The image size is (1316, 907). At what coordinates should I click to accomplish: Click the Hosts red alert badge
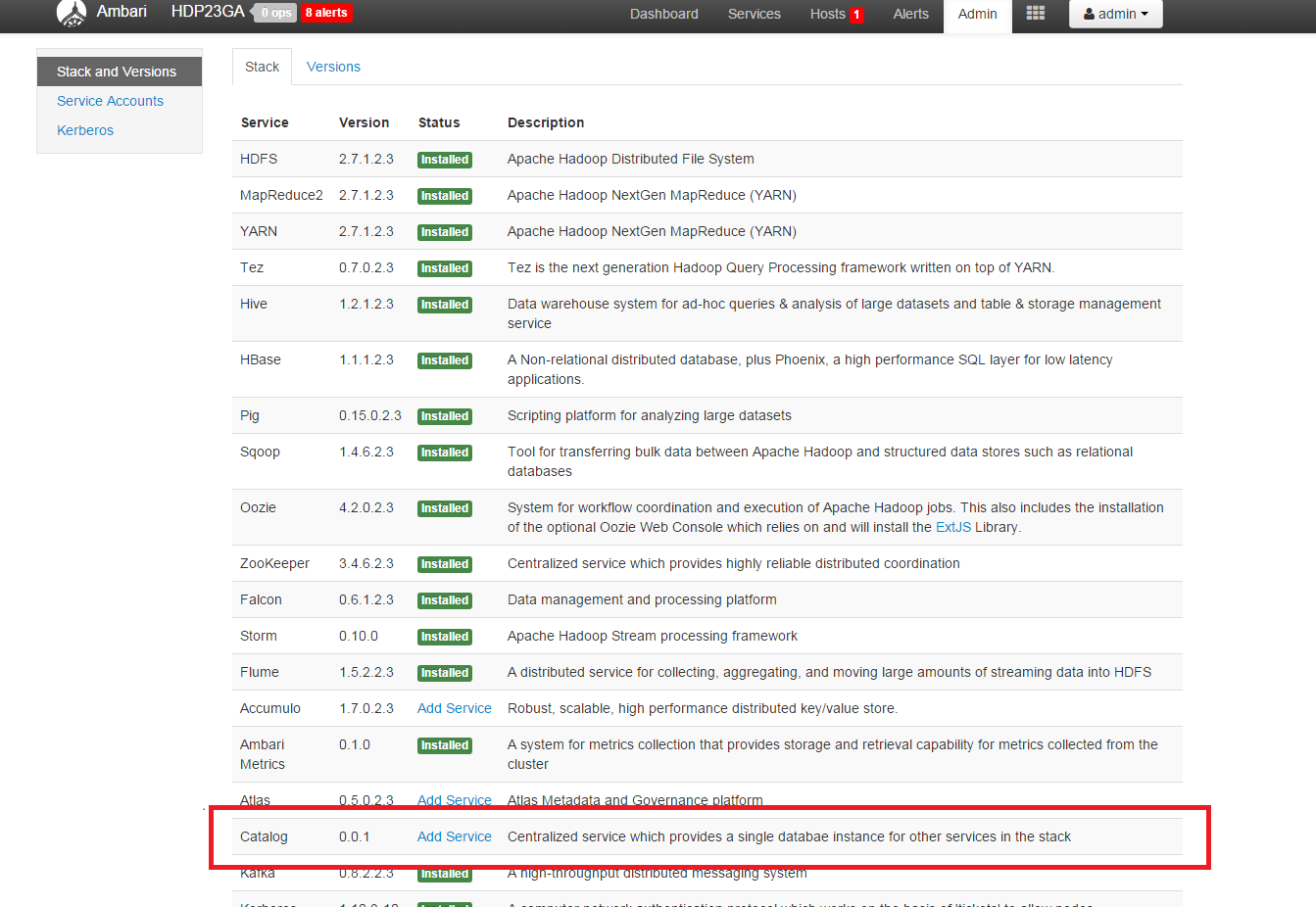856,15
